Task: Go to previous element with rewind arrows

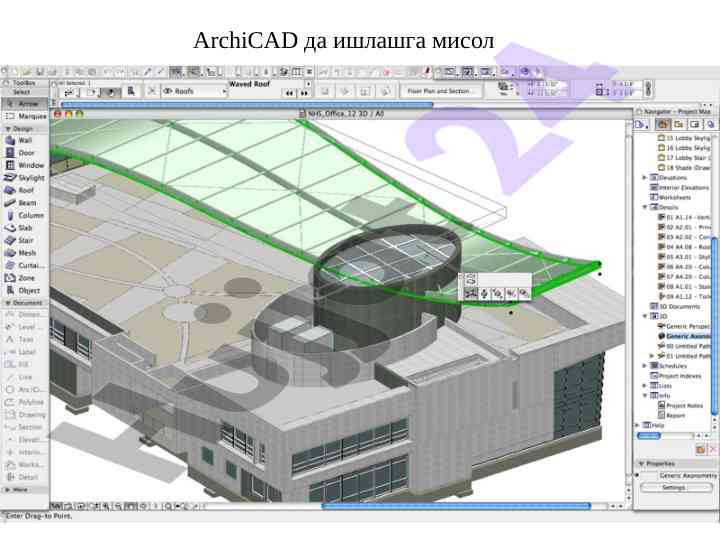Action: (x=289, y=93)
